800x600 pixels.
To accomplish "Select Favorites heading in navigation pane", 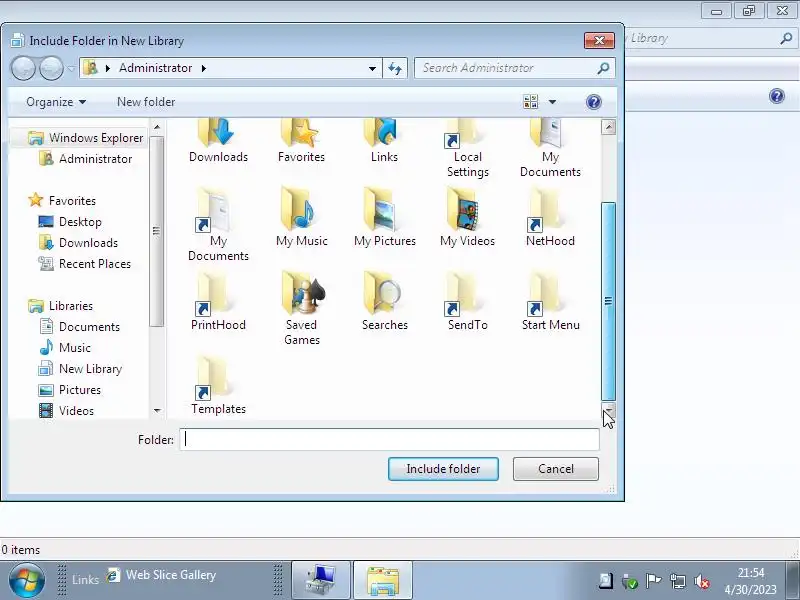I will click(x=62, y=201).
